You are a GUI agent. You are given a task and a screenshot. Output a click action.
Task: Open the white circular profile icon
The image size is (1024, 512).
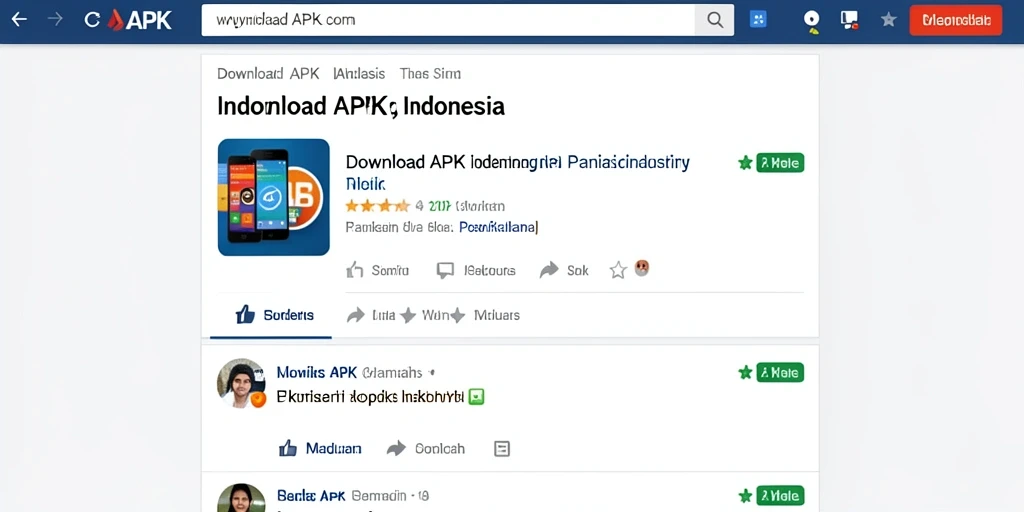tap(812, 20)
